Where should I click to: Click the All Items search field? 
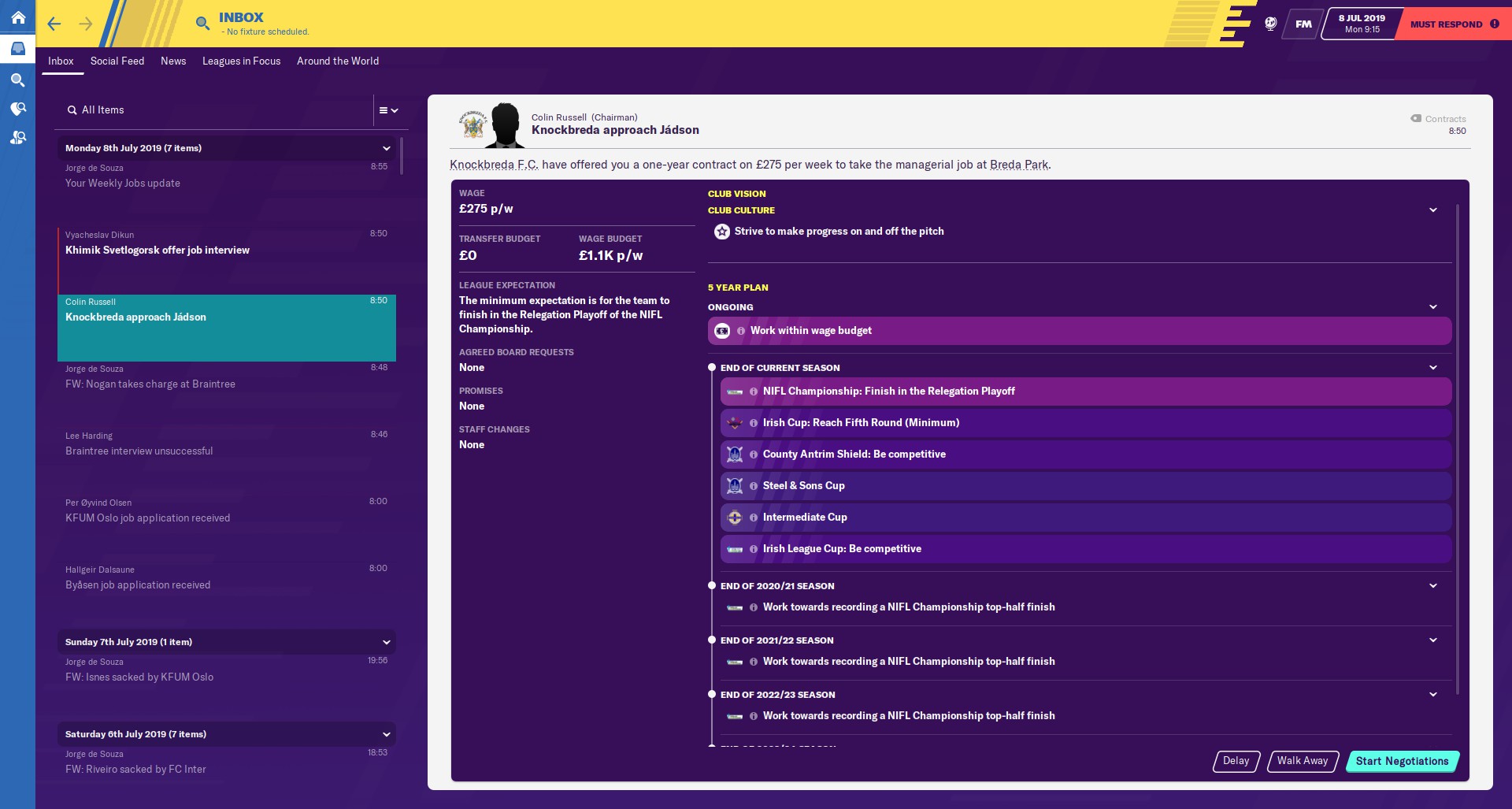click(214, 110)
